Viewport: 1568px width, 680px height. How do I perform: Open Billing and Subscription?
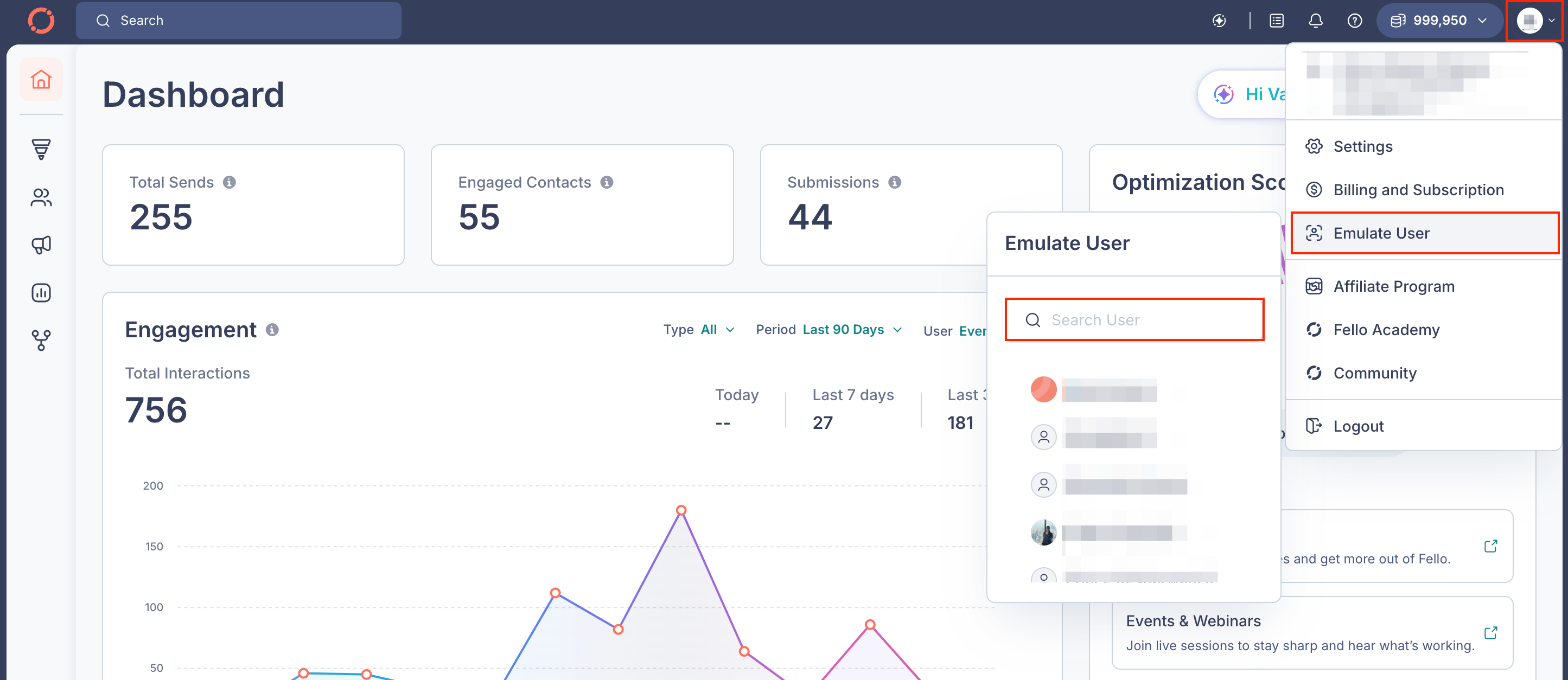[1423, 190]
